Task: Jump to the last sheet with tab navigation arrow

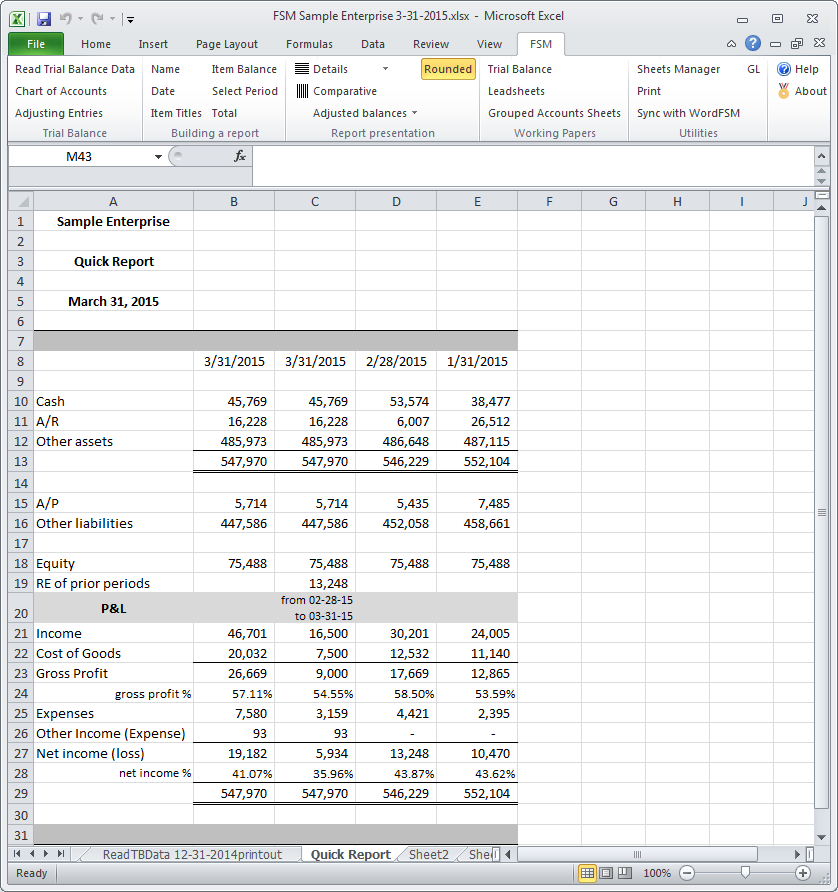Action: click(x=61, y=854)
